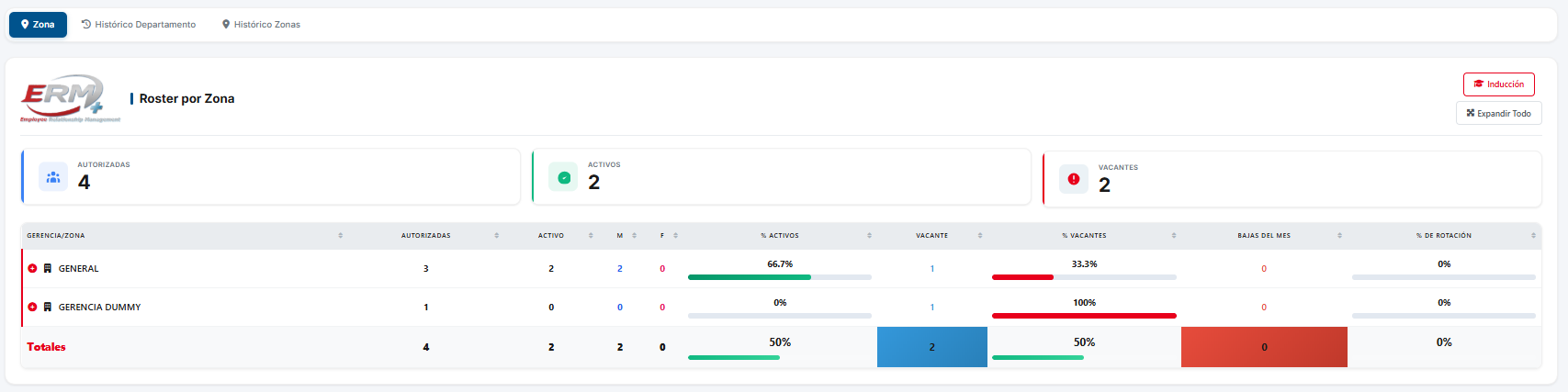Click the red Vacantes alert icon
This screenshot has height=392, width=1568.
(1073, 179)
